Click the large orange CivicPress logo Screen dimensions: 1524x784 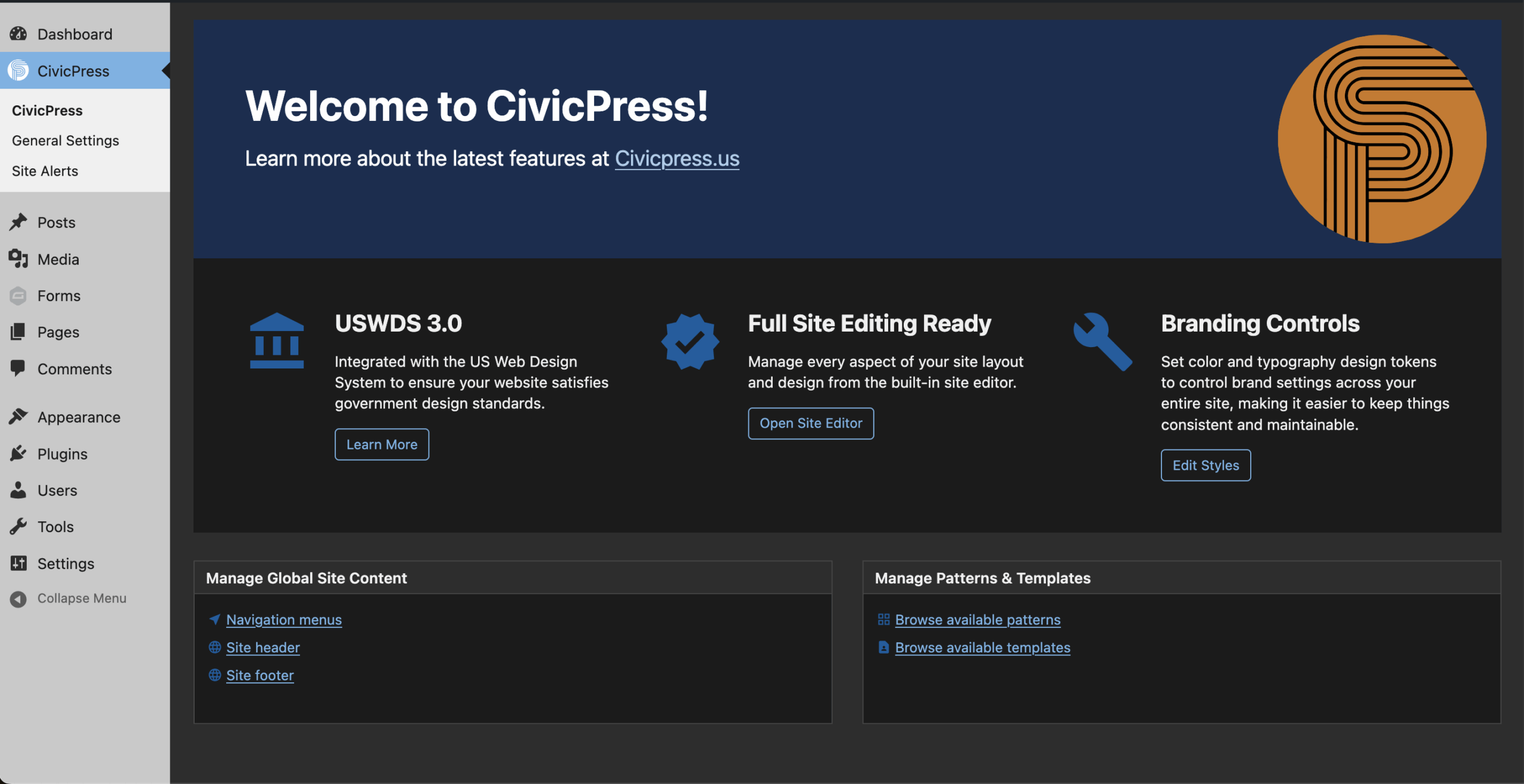(x=1382, y=139)
